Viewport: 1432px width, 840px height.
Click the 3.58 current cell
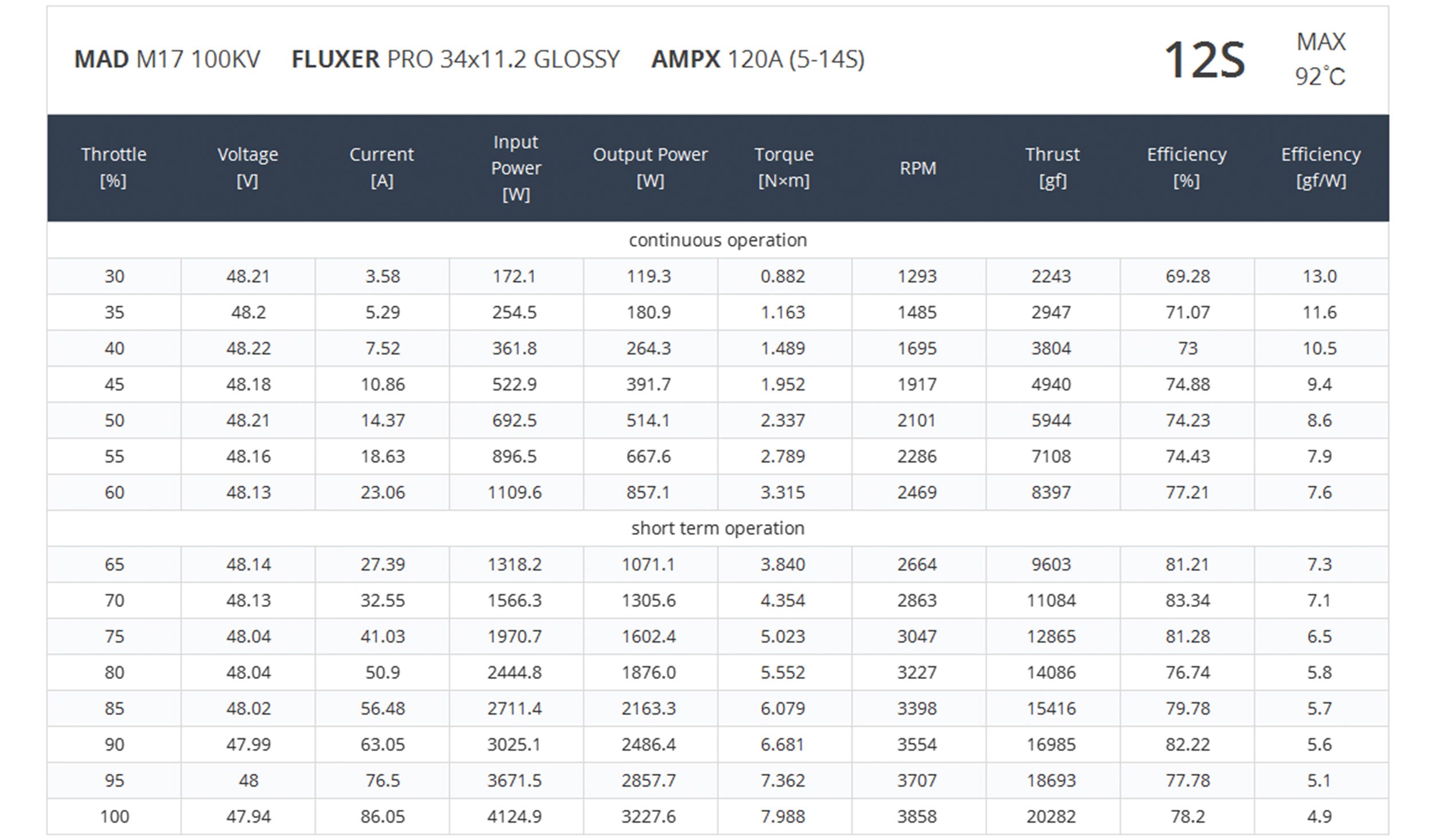tap(382, 276)
